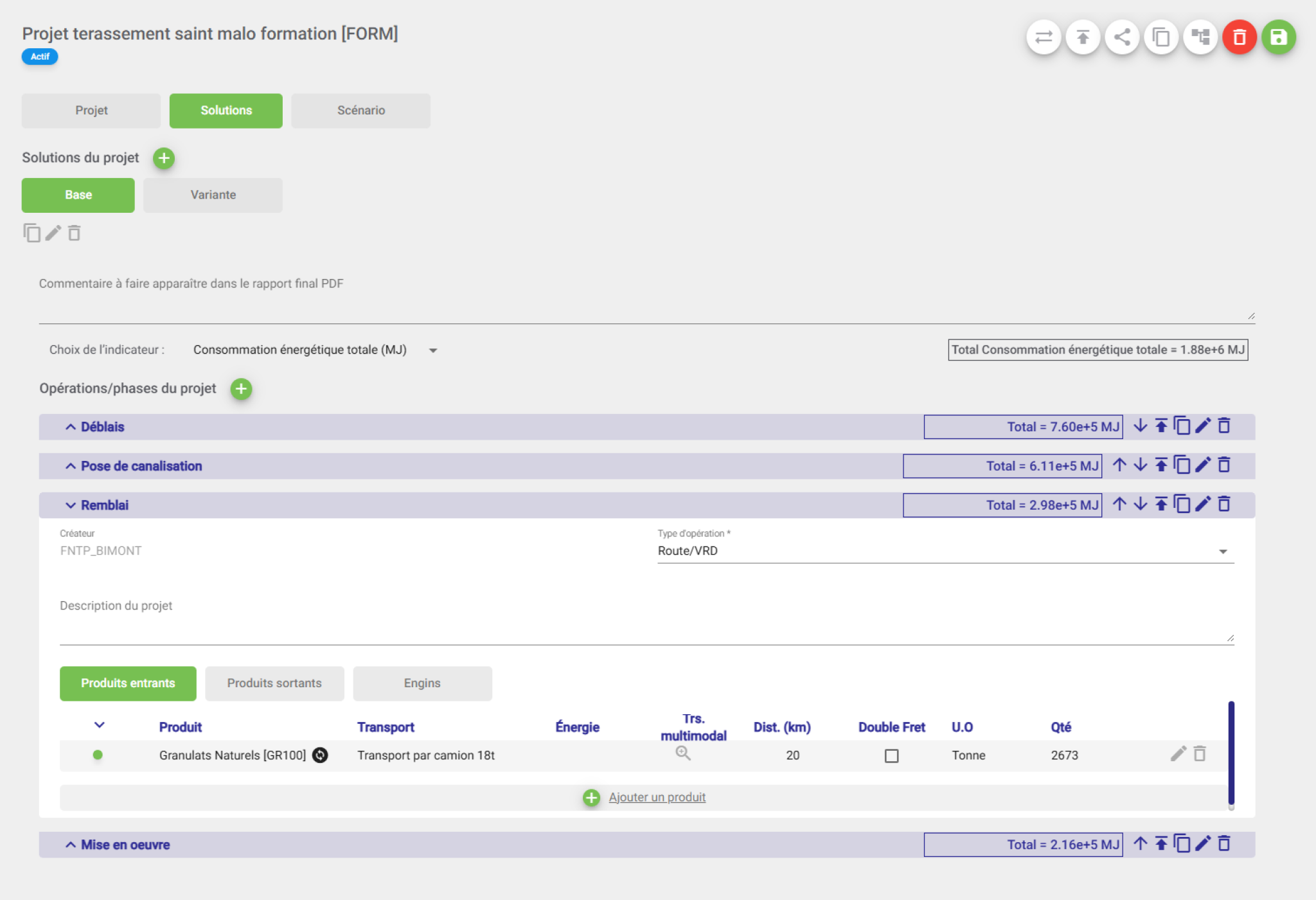Switch to the Scénario tab

click(360, 111)
